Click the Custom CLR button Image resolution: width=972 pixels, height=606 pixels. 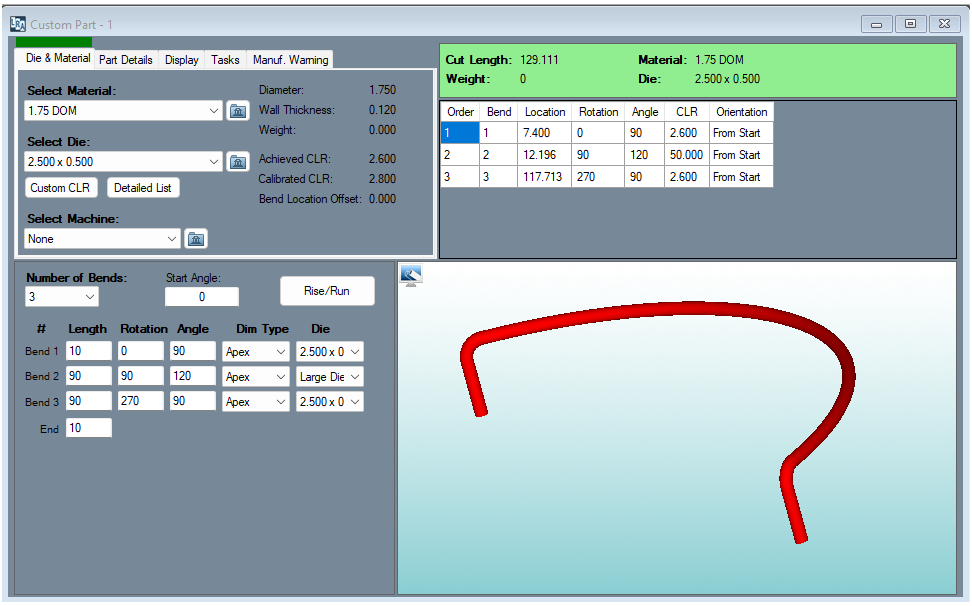pyautogui.click(x=61, y=188)
